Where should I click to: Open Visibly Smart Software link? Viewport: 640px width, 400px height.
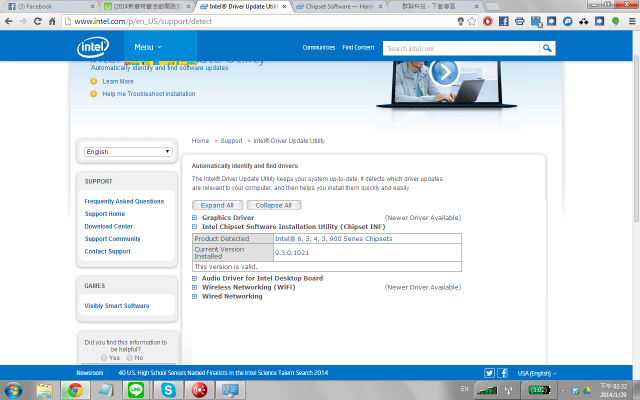[x=117, y=306]
